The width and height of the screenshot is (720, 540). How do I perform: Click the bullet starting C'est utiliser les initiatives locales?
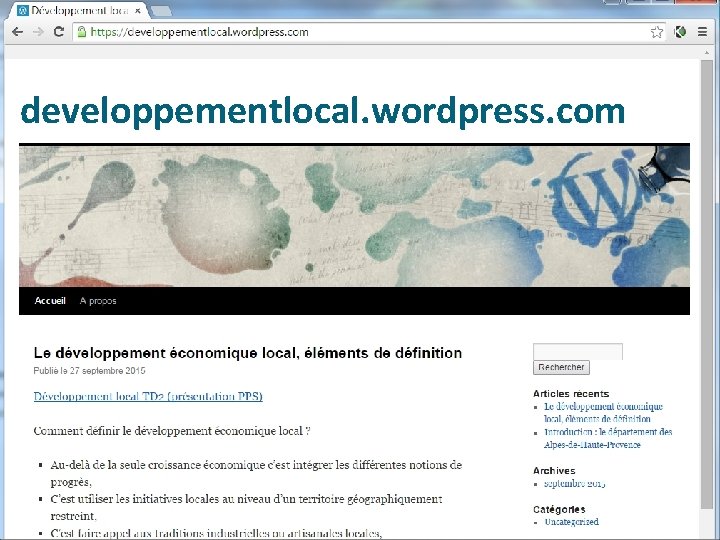247,507
